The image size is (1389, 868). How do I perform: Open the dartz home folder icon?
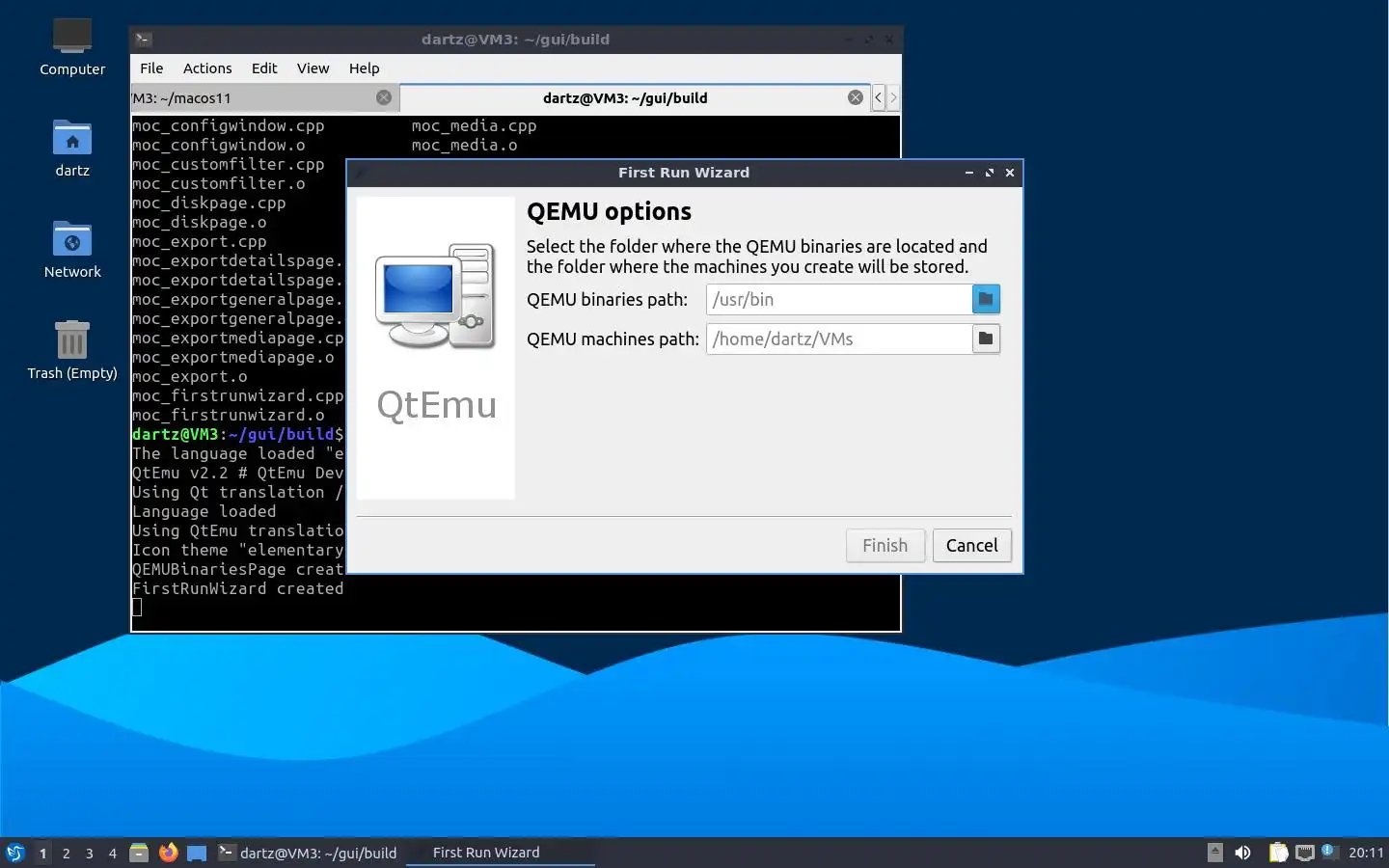coord(72,148)
